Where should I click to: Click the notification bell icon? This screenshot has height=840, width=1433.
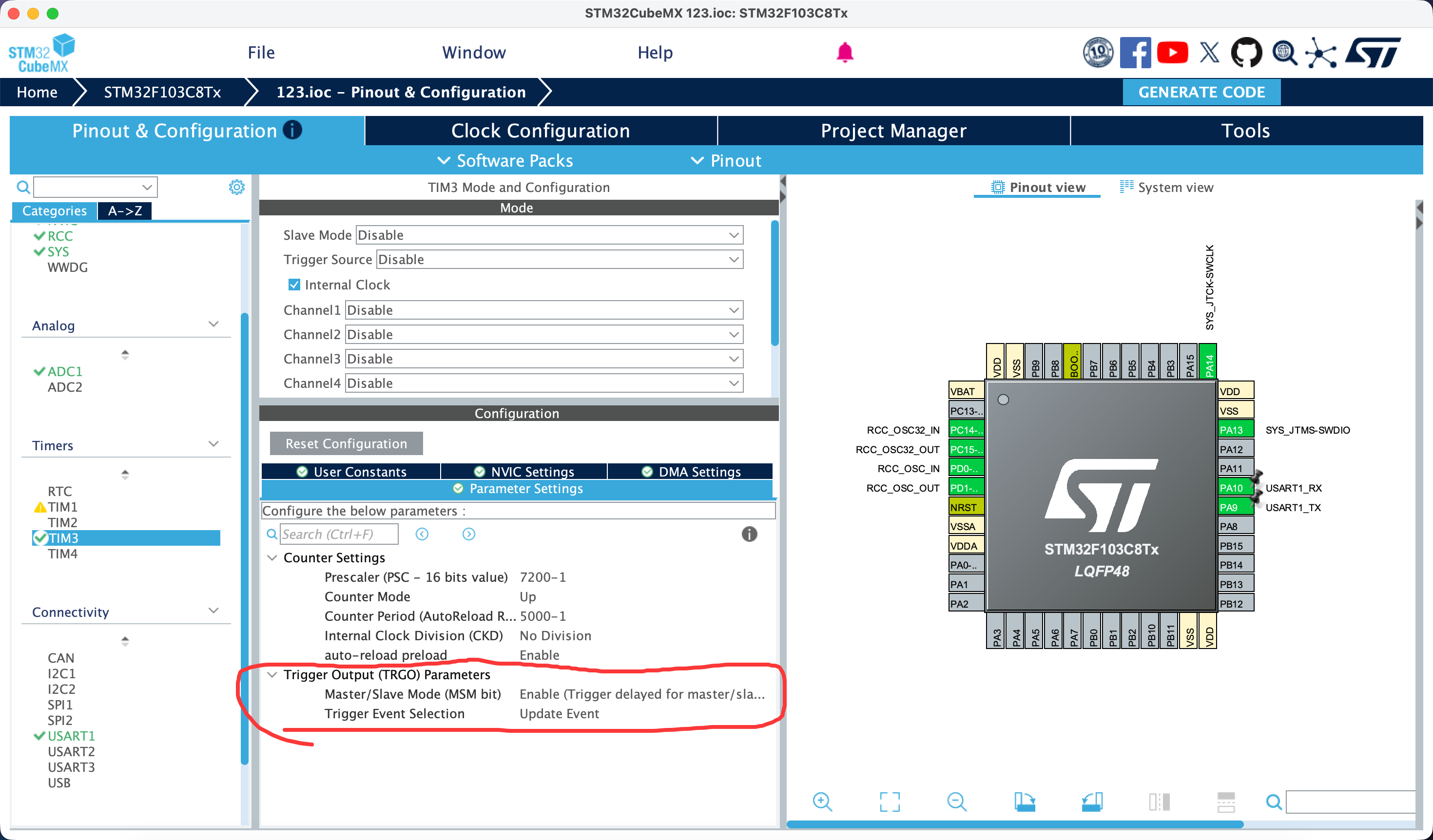[x=844, y=52]
